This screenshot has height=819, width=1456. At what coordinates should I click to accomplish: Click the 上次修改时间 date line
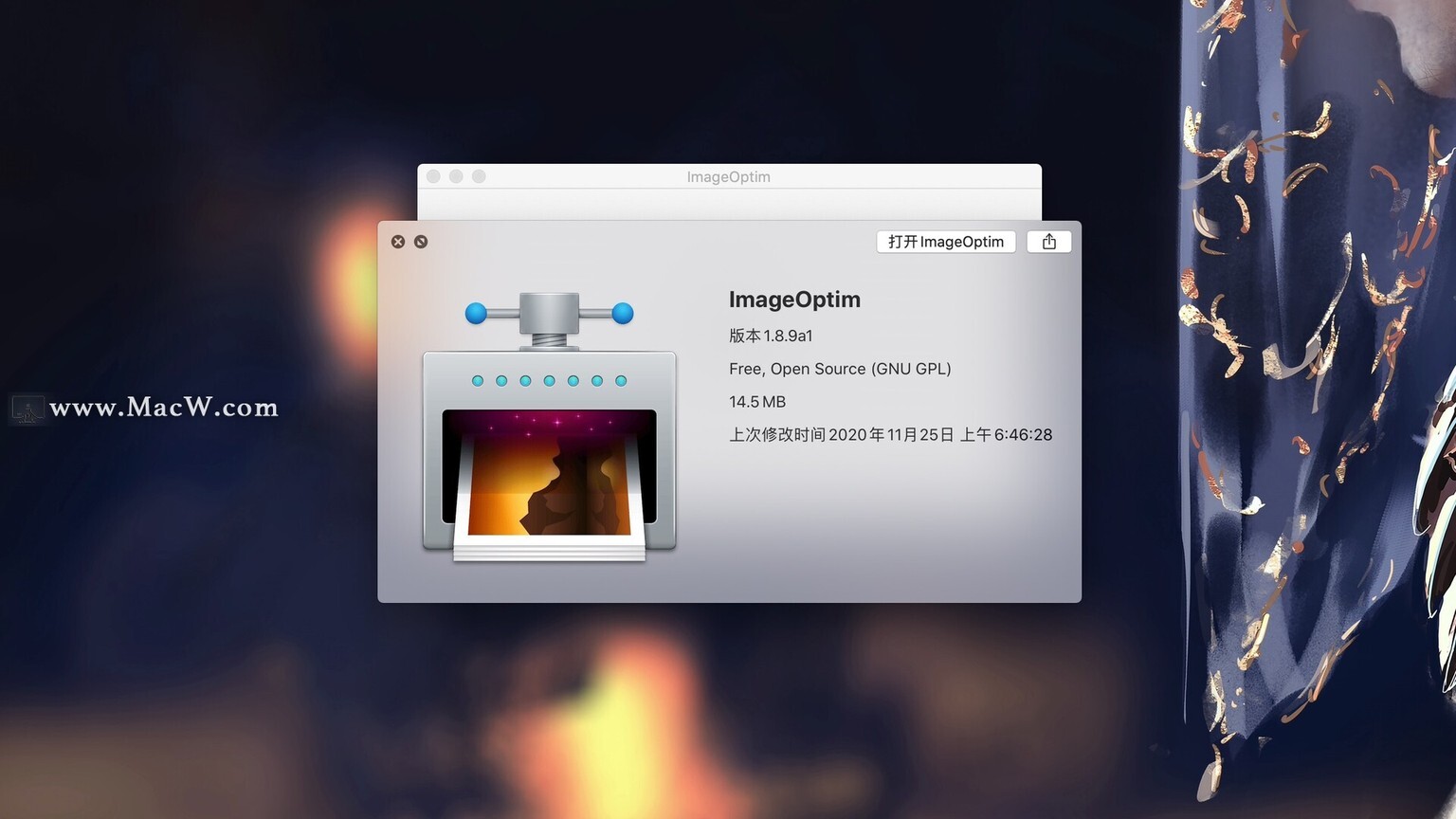[x=890, y=435]
